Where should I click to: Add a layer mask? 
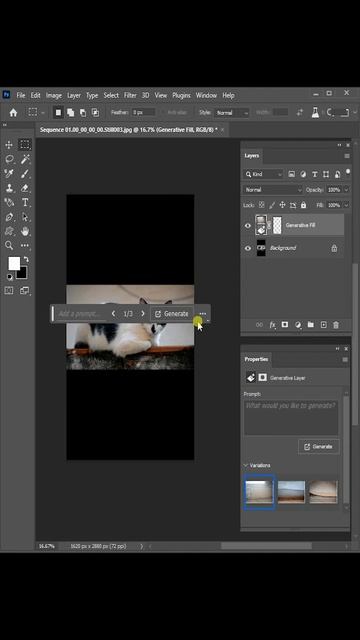tap(285, 325)
